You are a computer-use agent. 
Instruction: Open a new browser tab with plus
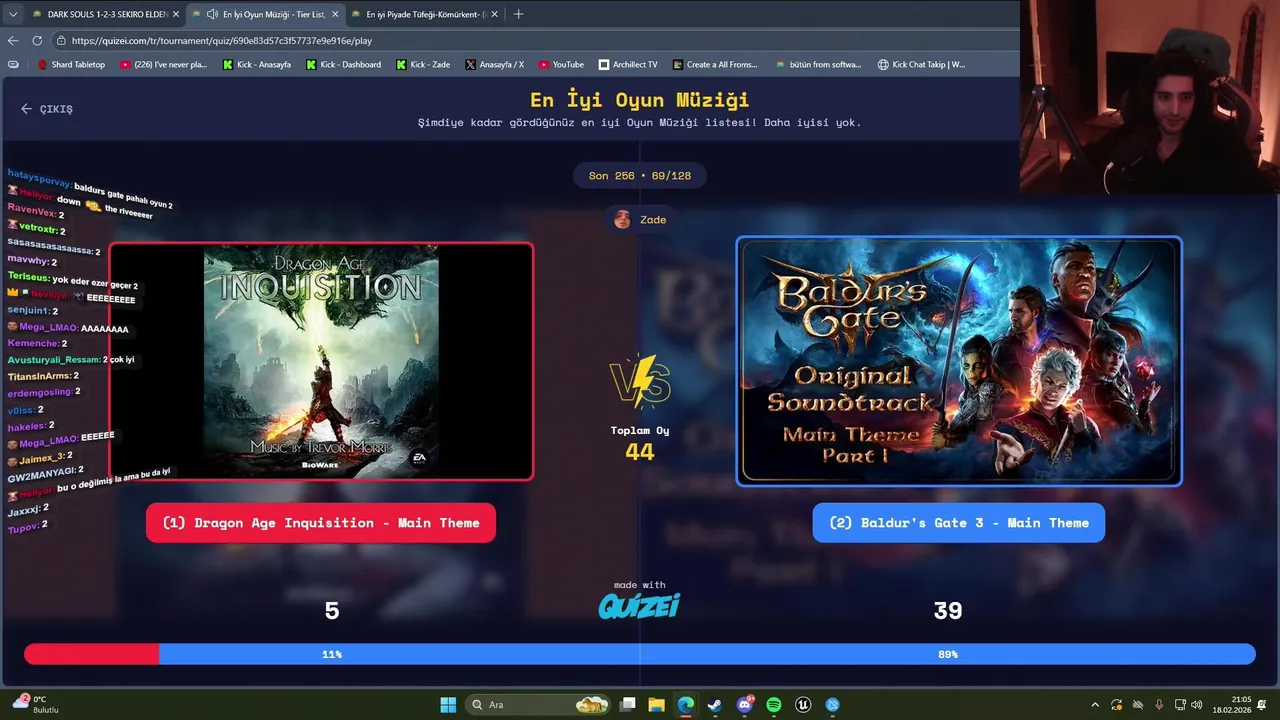pos(518,14)
